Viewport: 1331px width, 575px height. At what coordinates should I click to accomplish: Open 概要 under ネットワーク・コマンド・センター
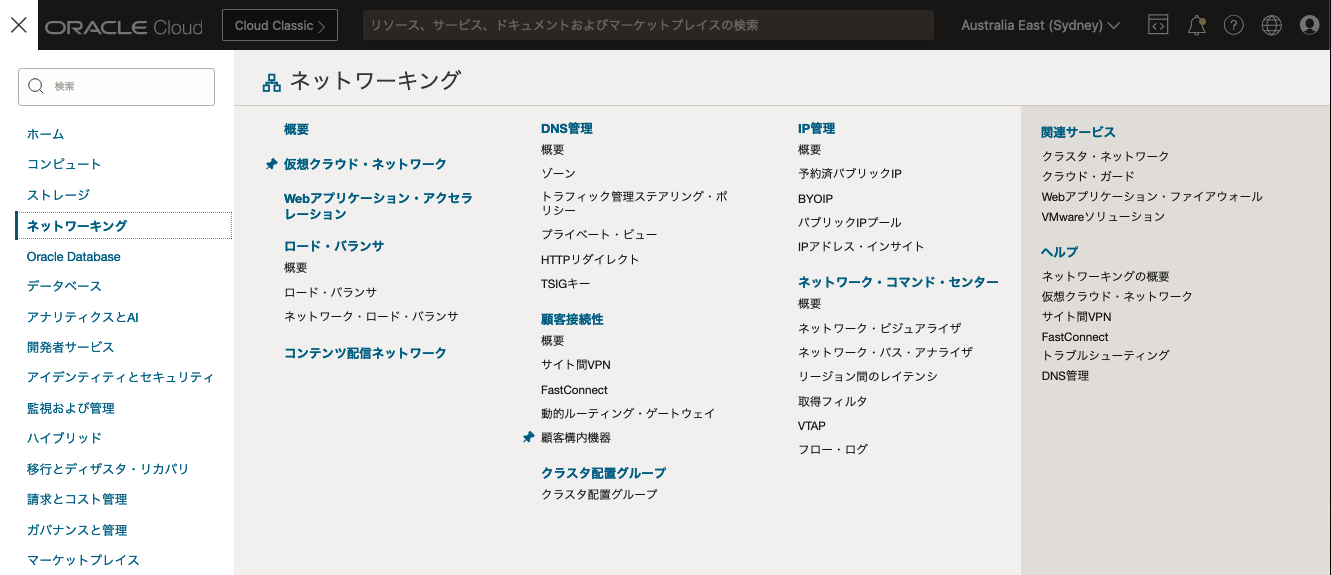click(810, 304)
